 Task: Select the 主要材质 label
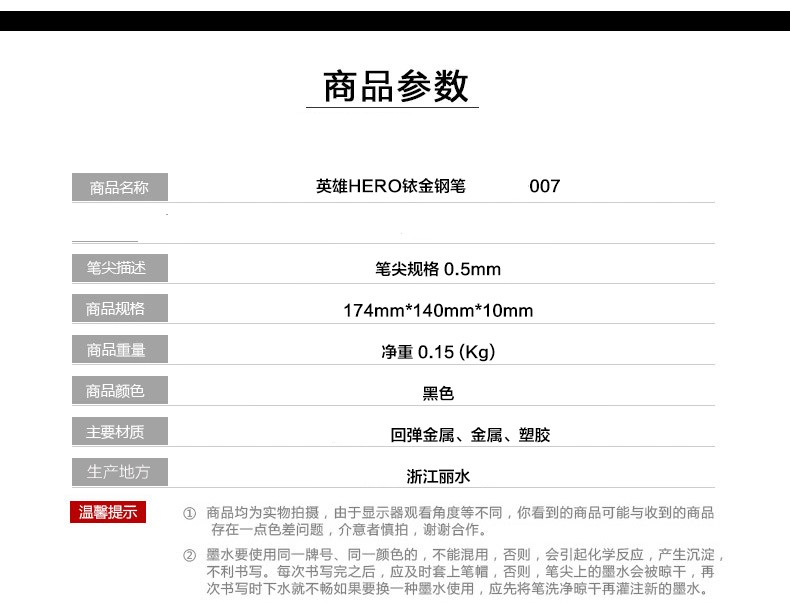click(x=119, y=431)
